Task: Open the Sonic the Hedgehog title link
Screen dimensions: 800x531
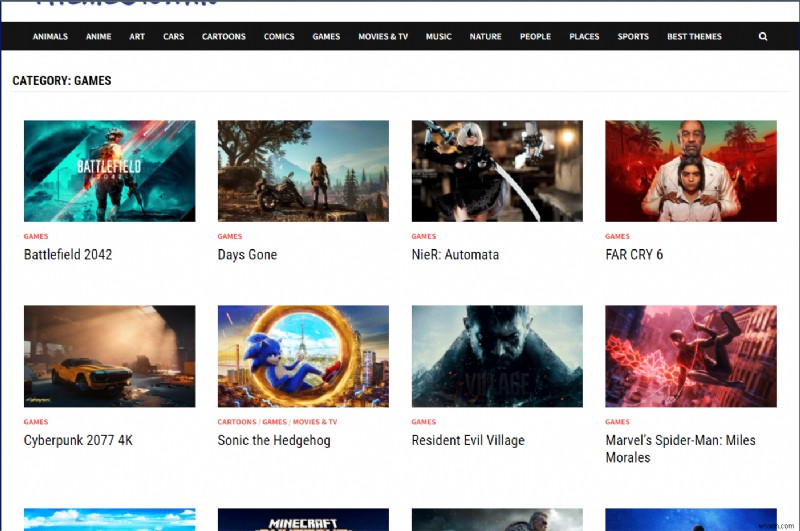Action: click(x=274, y=440)
